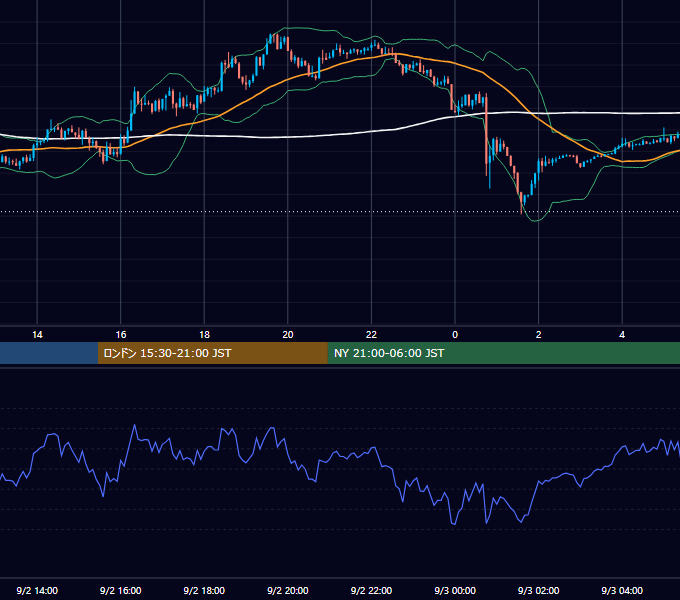
Task: Click the 22 hour axis label
Action: click(371, 335)
